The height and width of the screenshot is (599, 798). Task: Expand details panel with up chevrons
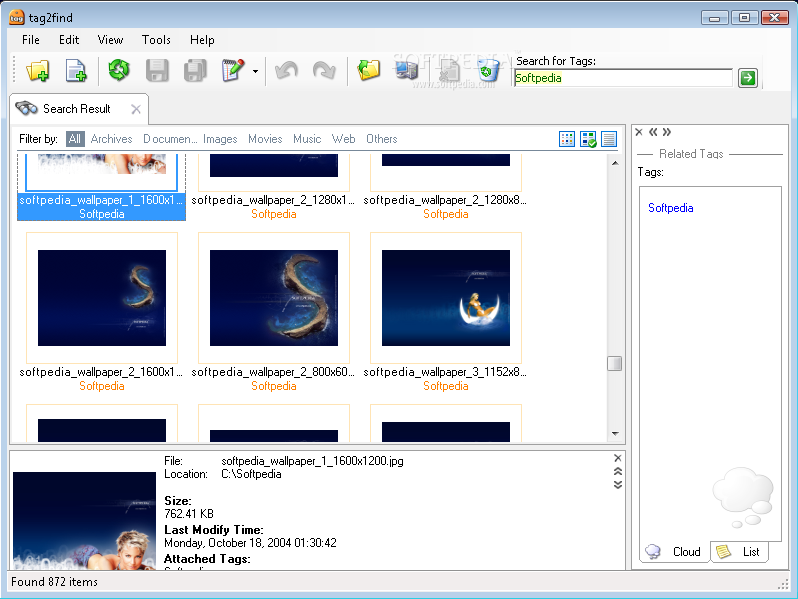[618, 471]
